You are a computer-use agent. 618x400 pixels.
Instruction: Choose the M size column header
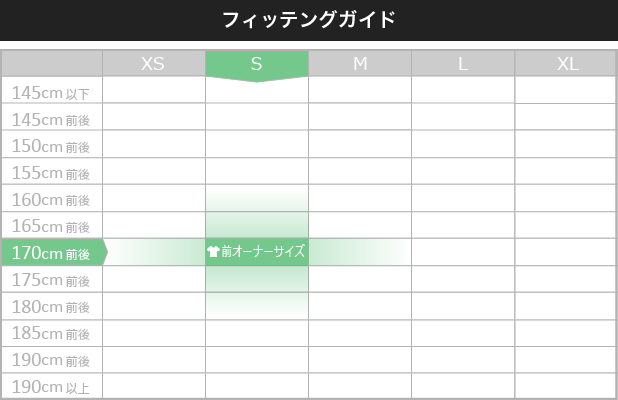coord(360,63)
